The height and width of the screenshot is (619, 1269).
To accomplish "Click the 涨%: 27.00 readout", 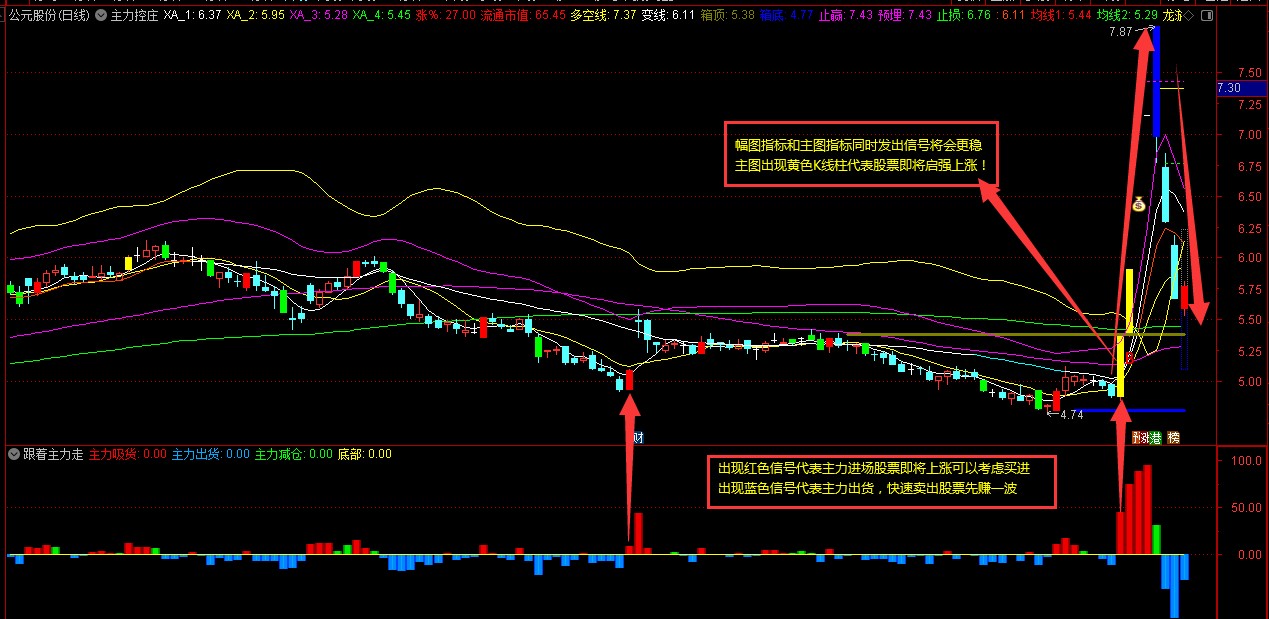I will [x=446, y=16].
